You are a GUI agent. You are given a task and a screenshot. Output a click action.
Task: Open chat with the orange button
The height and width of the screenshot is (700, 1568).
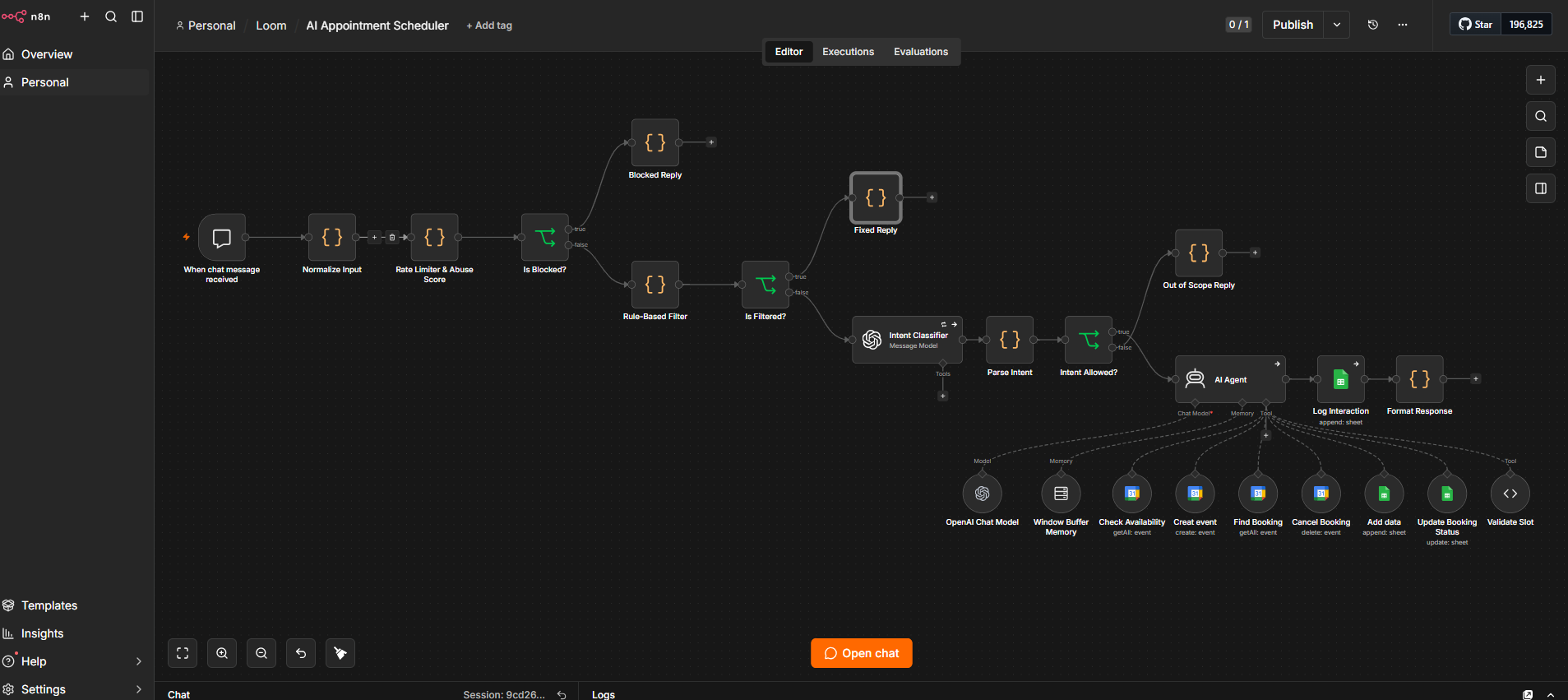(x=862, y=653)
